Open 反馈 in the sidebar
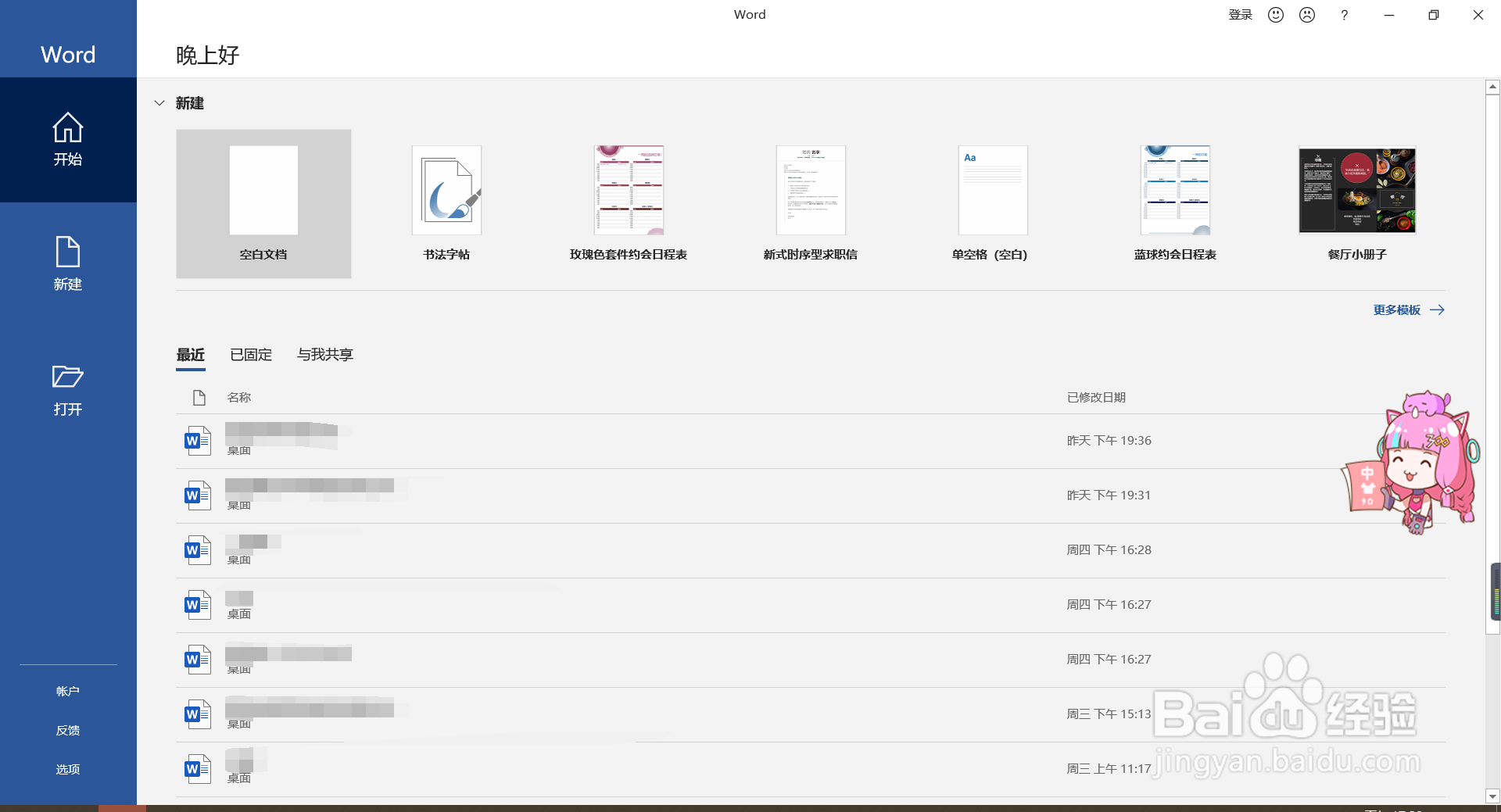The height and width of the screenshot is (812, 1501). click(68, 731)
